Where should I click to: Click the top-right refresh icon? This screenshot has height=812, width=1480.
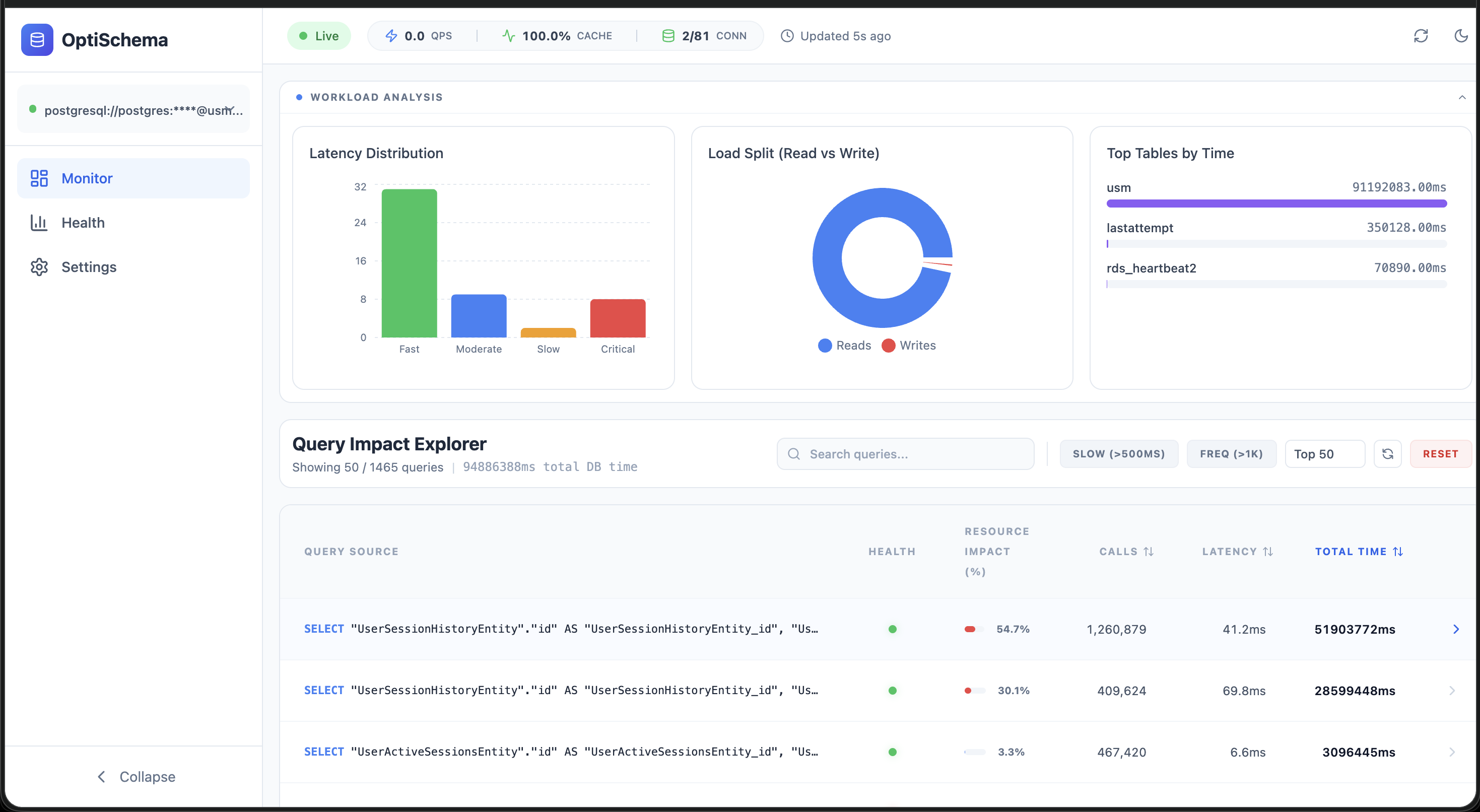tap(1420, 36)
